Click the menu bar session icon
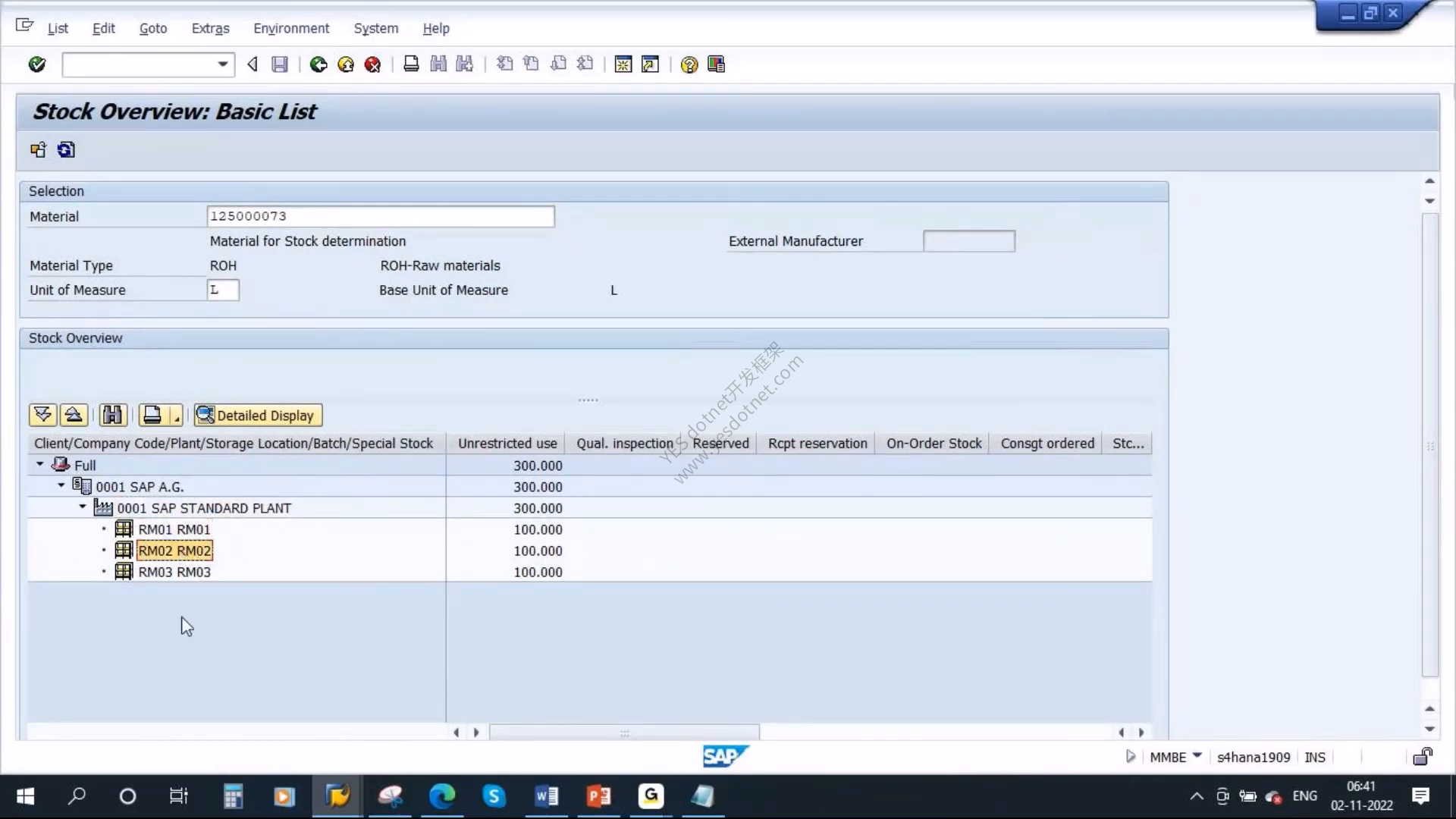Viewport: 1456px width, 819px height. [x=24, y=26]
